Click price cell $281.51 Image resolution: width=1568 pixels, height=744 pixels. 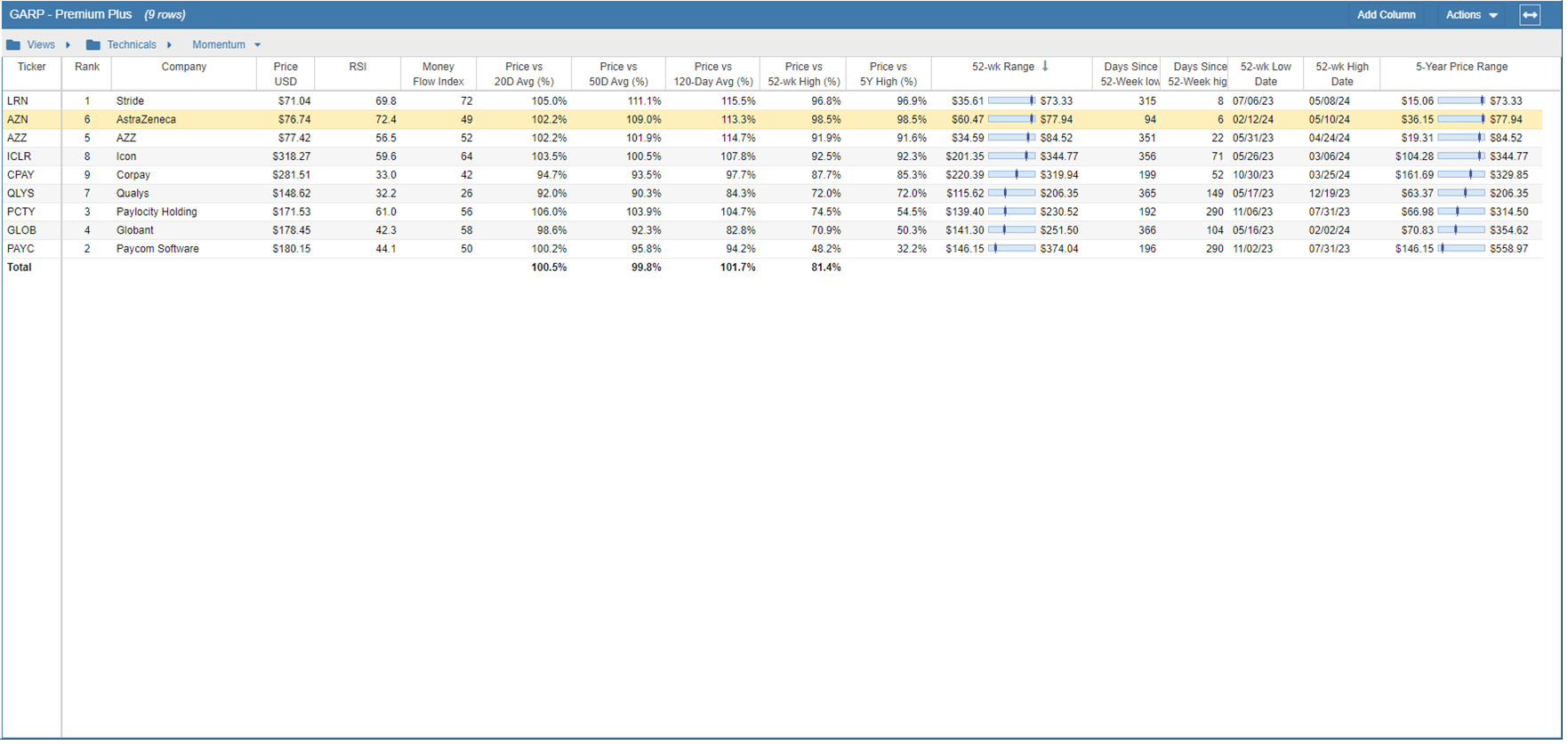tap(293, 176)
